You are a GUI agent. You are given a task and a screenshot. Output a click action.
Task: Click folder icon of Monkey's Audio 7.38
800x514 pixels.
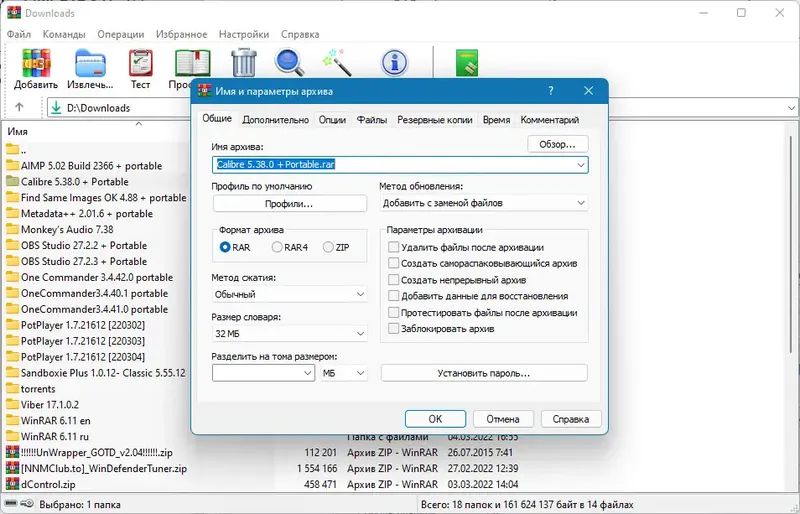point(12,229)
